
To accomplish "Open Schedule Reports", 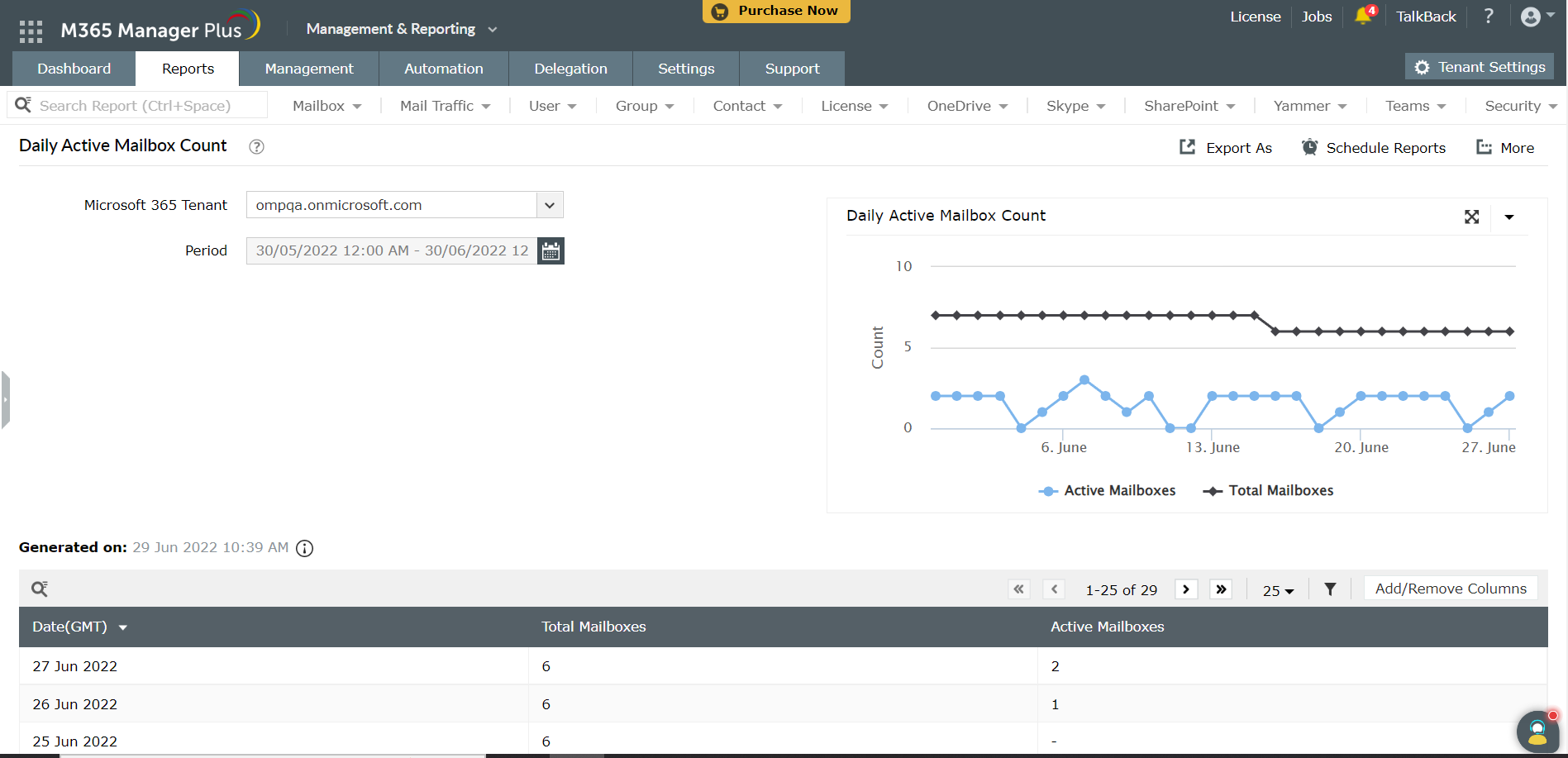I will click(1374, 147).
